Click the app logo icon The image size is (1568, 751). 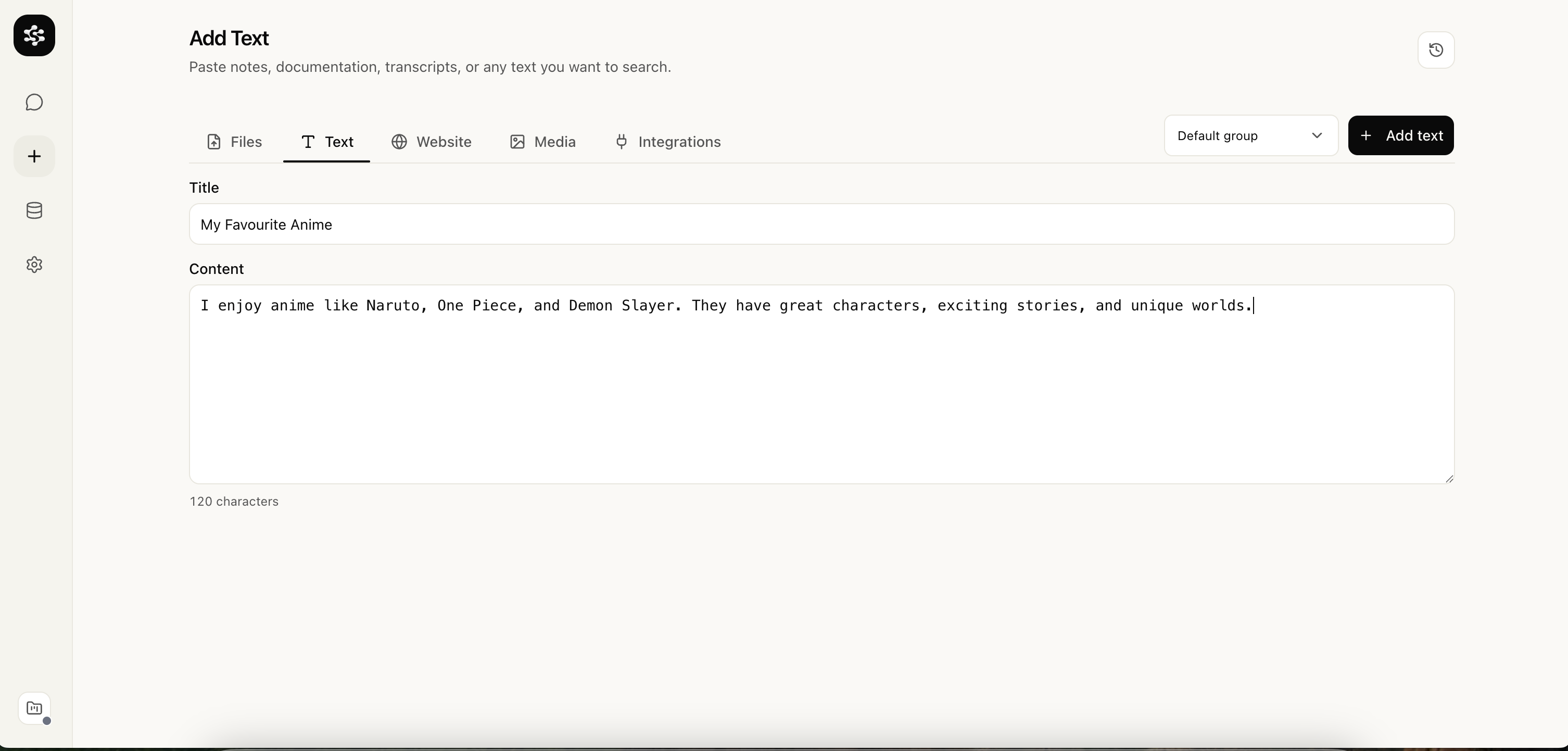(34, 35)
